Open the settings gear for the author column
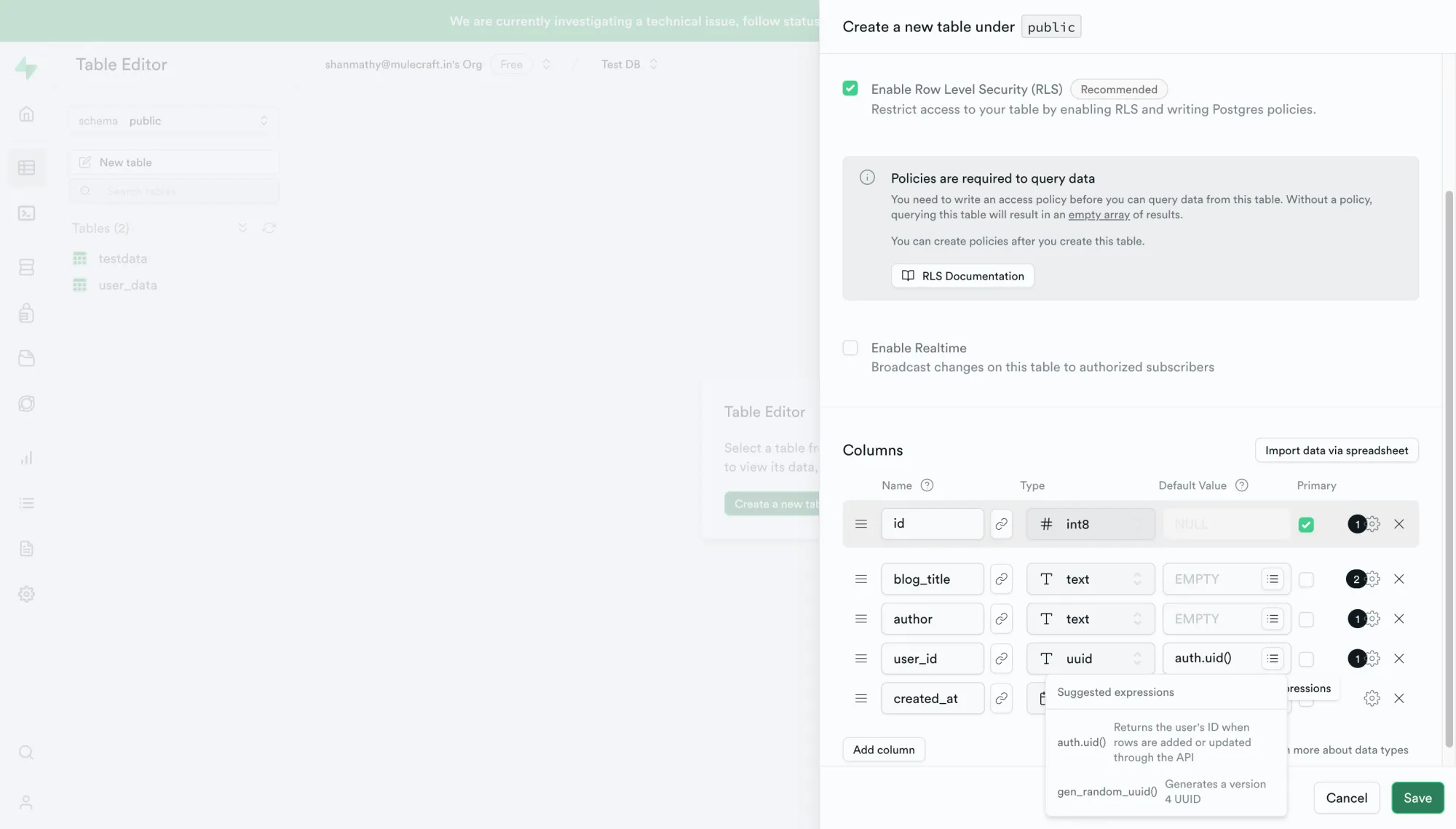The height and width of the screenshot is (829, 1456). pyautogui.click(x=1373, y=619)
